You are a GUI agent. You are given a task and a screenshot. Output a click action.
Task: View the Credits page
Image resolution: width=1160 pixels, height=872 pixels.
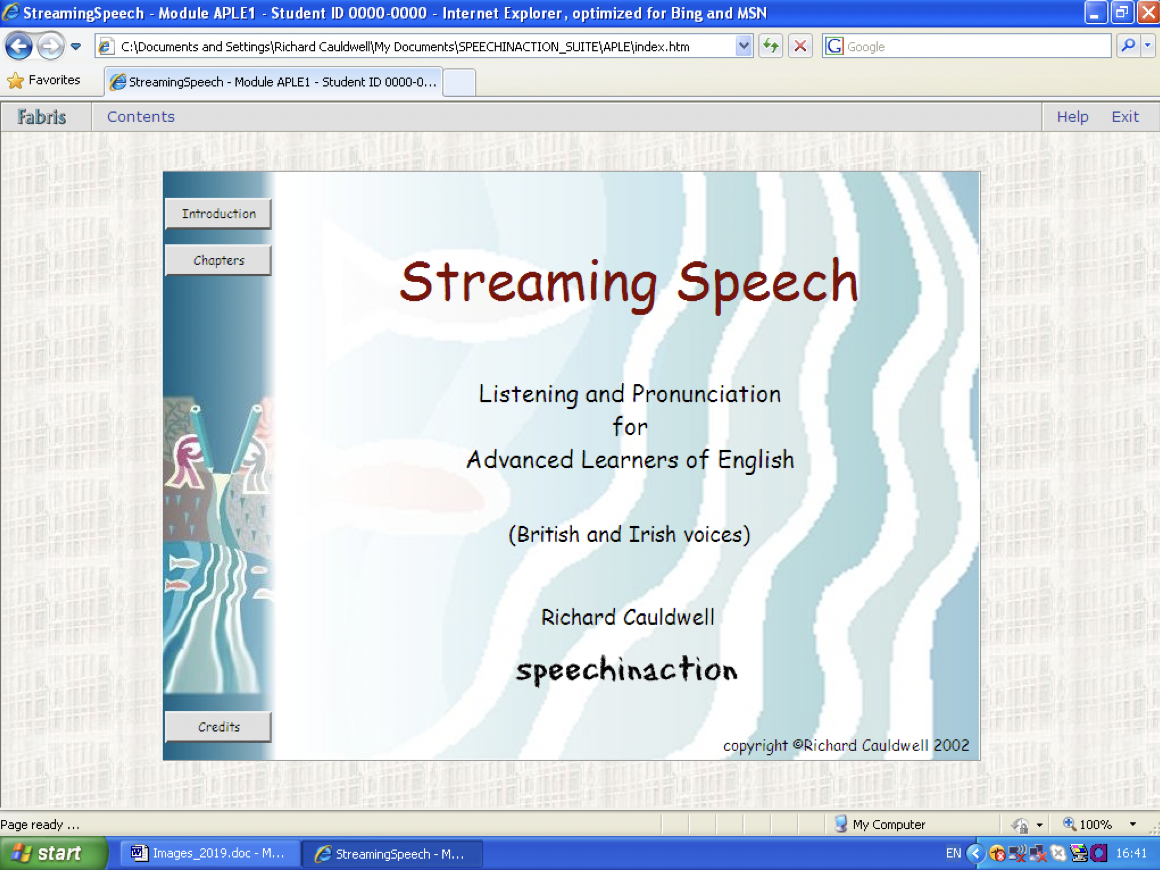[218, 727]
